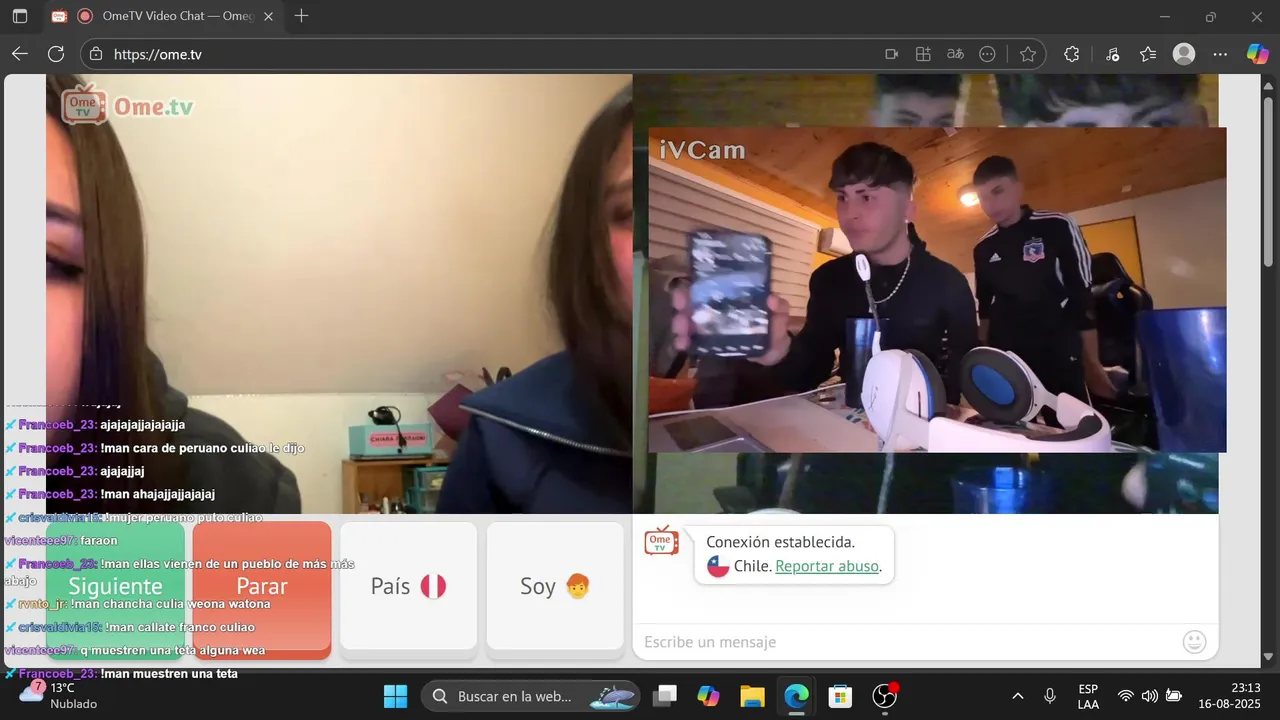Click the Reportar abuso link
The image size is (1280, 720).
pos(827,566)
